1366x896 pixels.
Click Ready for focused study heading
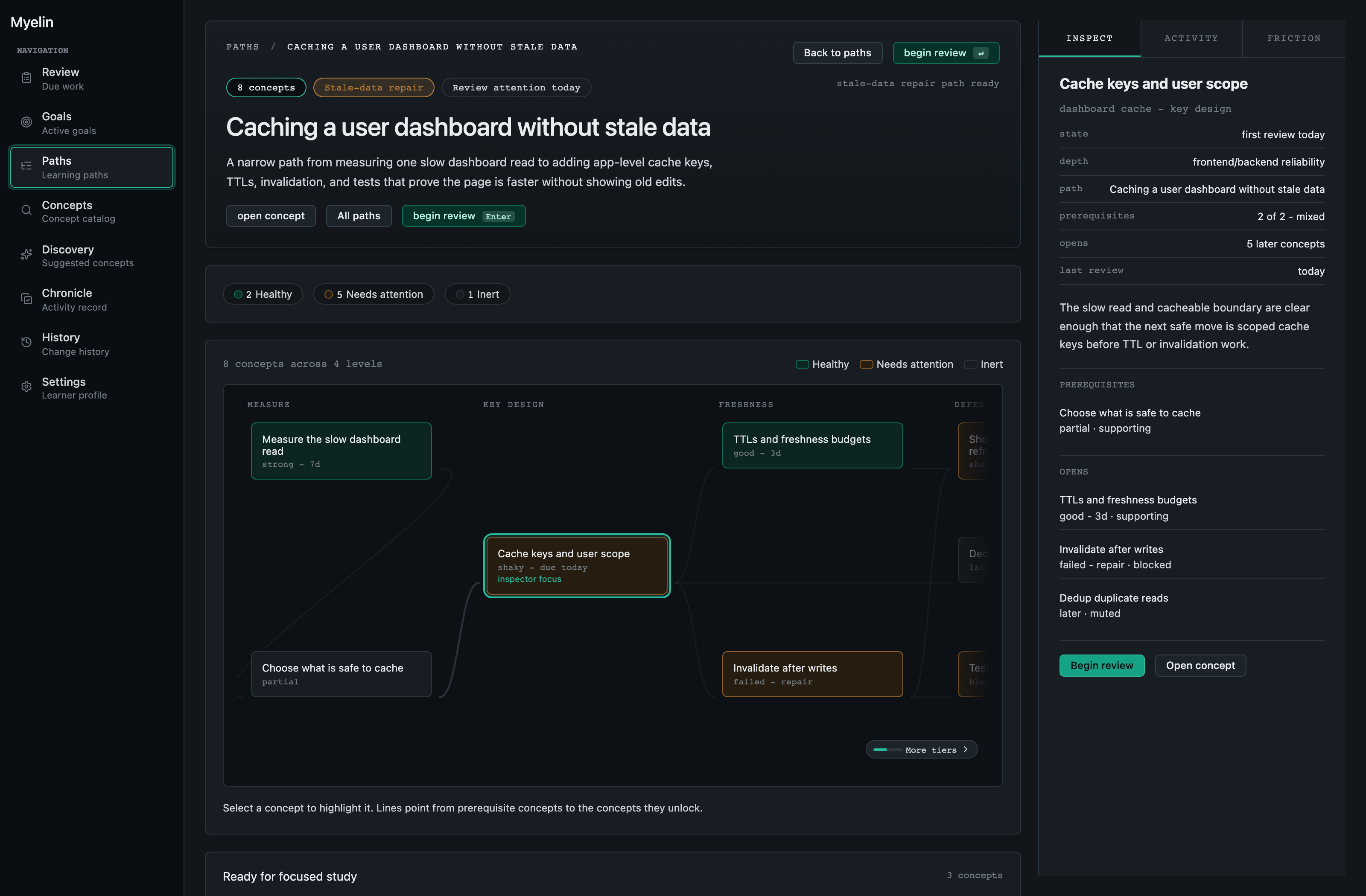(x=290, y=876)
